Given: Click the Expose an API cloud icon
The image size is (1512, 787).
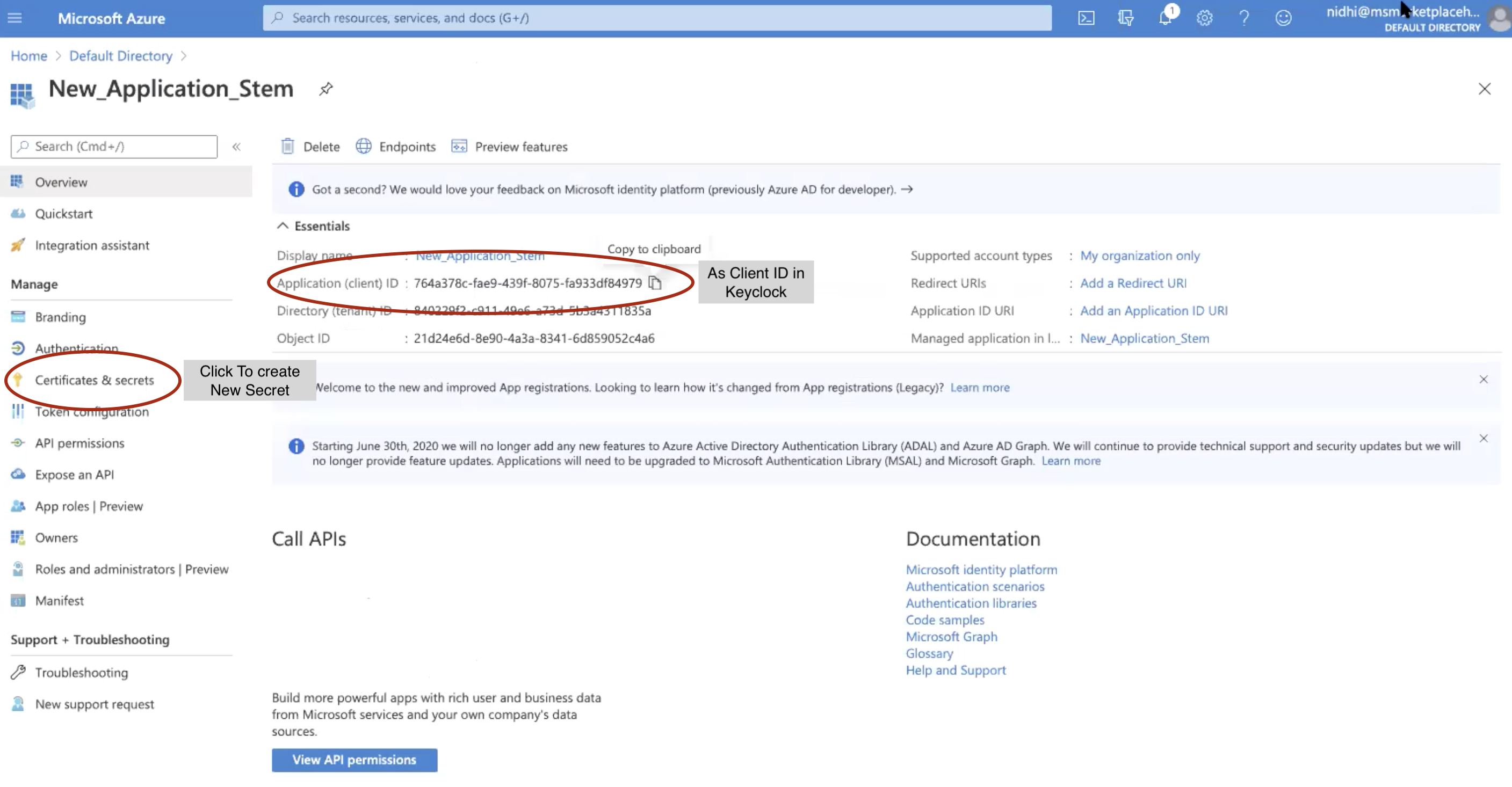Looking at the screenshot, I should pos(18,474).
